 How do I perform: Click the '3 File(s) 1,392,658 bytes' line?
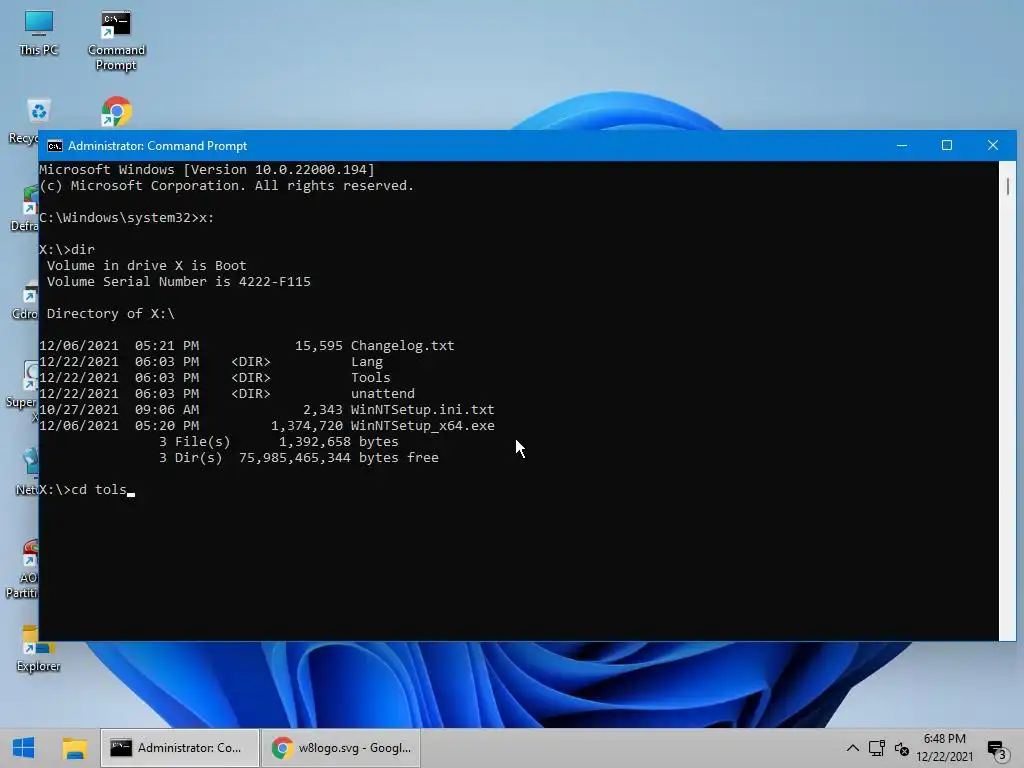click(279, 441)
